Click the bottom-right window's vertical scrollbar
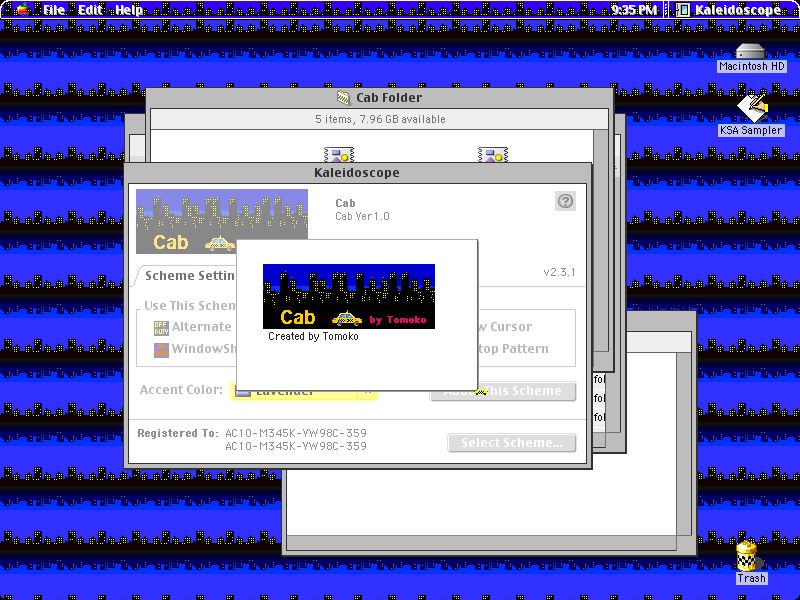Screen dimensions: 800x600 pyautogui.click(x=684, y=443)
